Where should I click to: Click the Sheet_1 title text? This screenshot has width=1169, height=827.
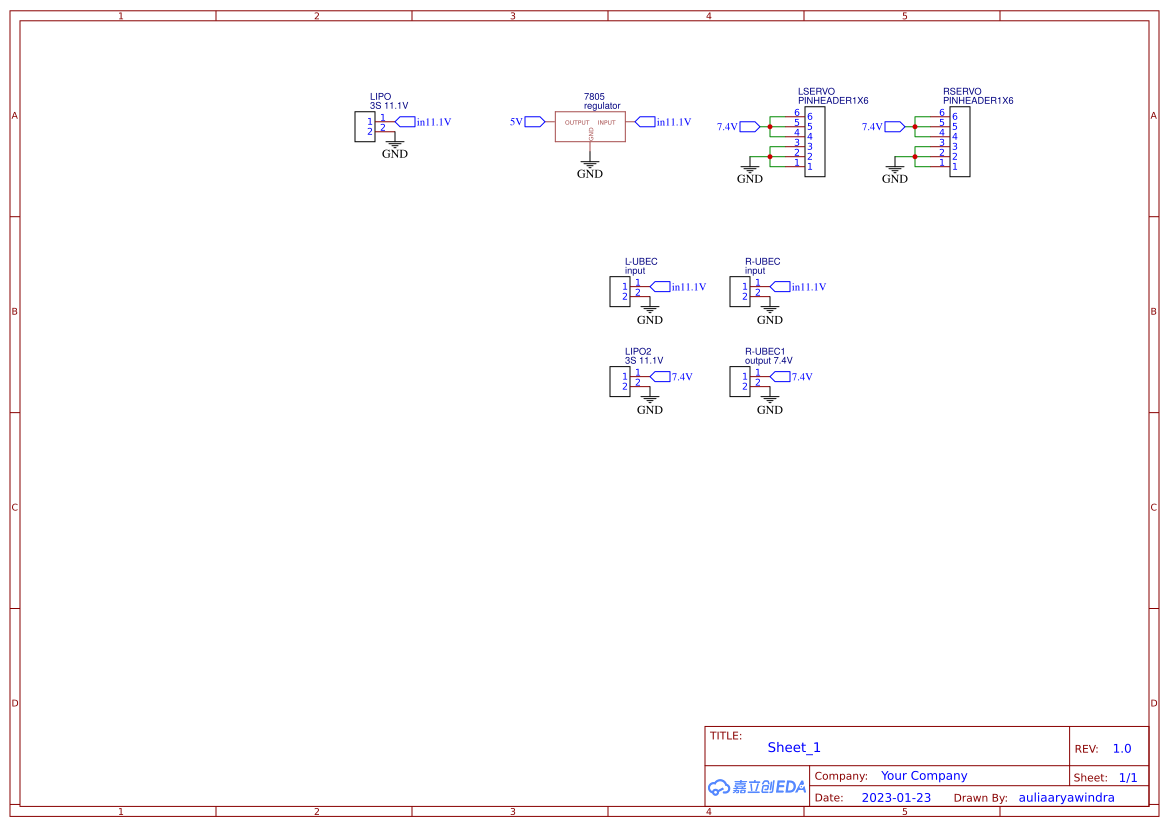792,747
